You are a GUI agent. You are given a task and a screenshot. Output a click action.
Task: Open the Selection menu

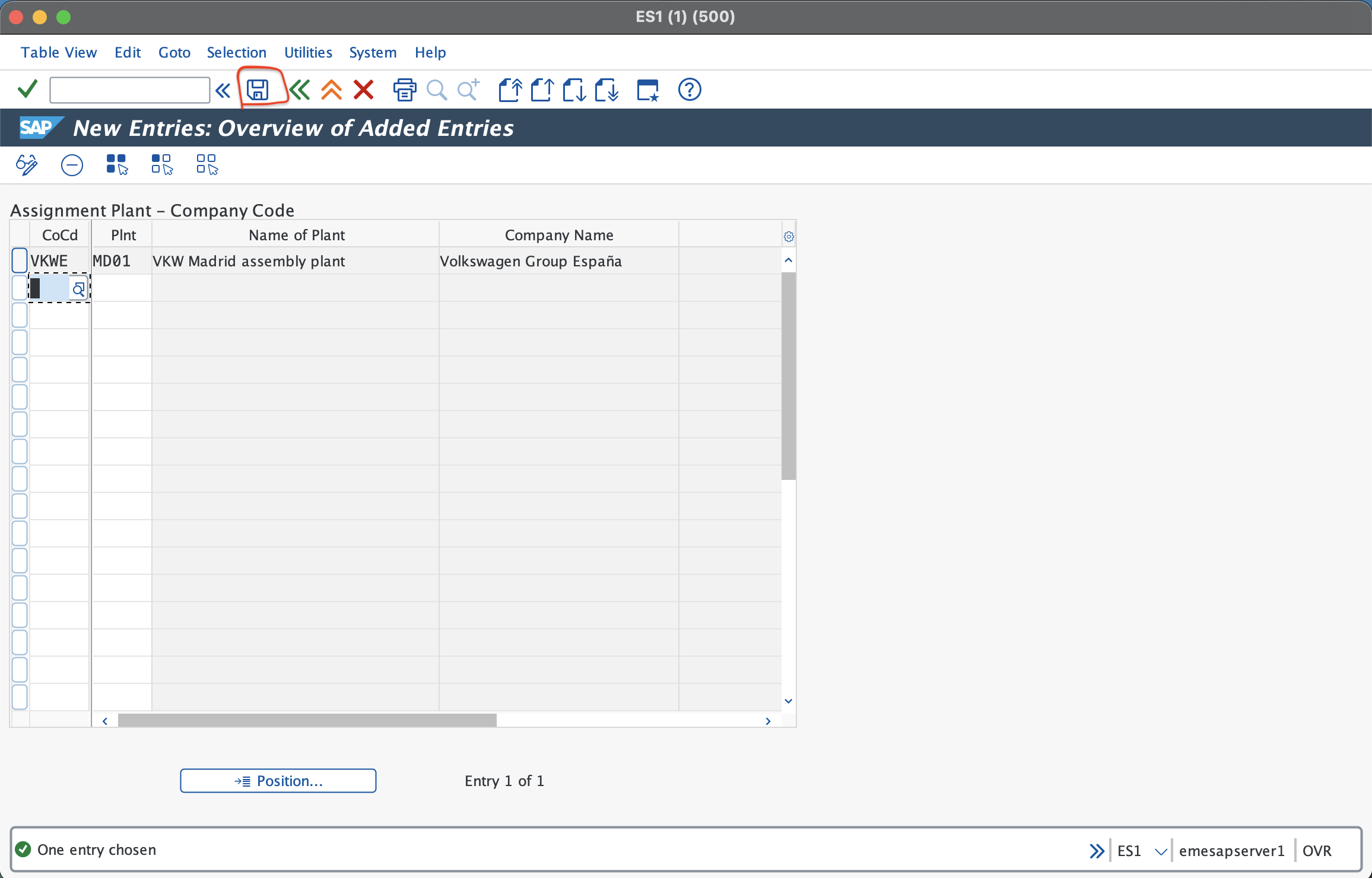click(x=237, y=52)
